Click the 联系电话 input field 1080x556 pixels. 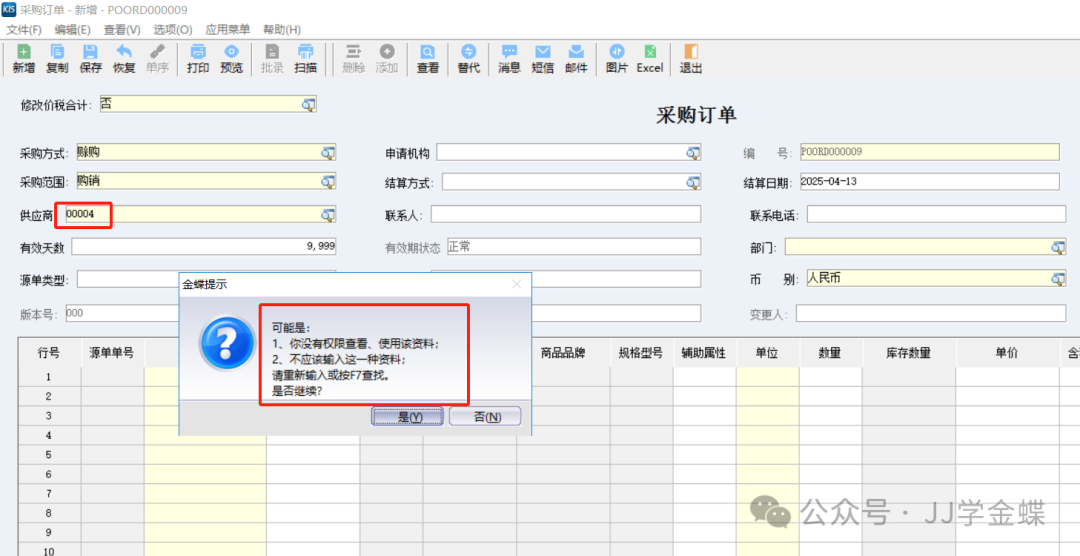932,215
